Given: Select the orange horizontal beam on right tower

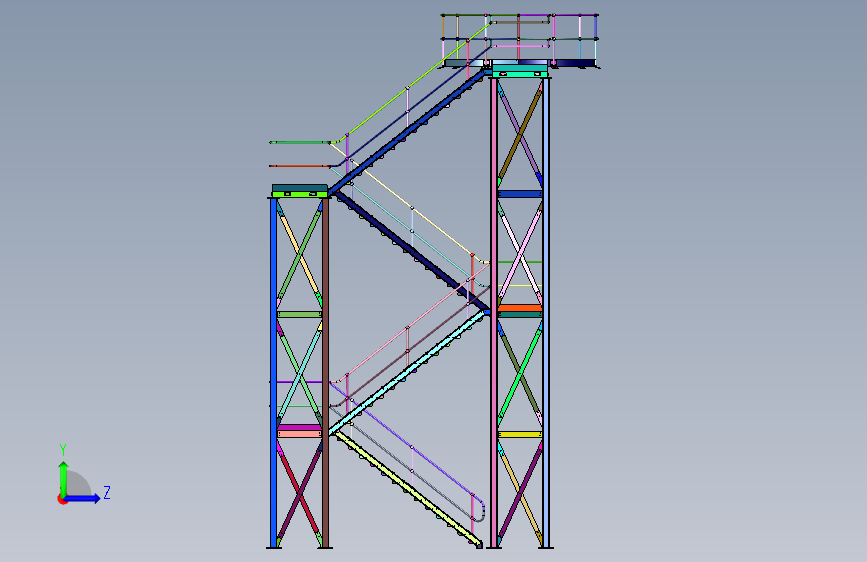Looking at the screenshot, I should click(x=520, y=308).
